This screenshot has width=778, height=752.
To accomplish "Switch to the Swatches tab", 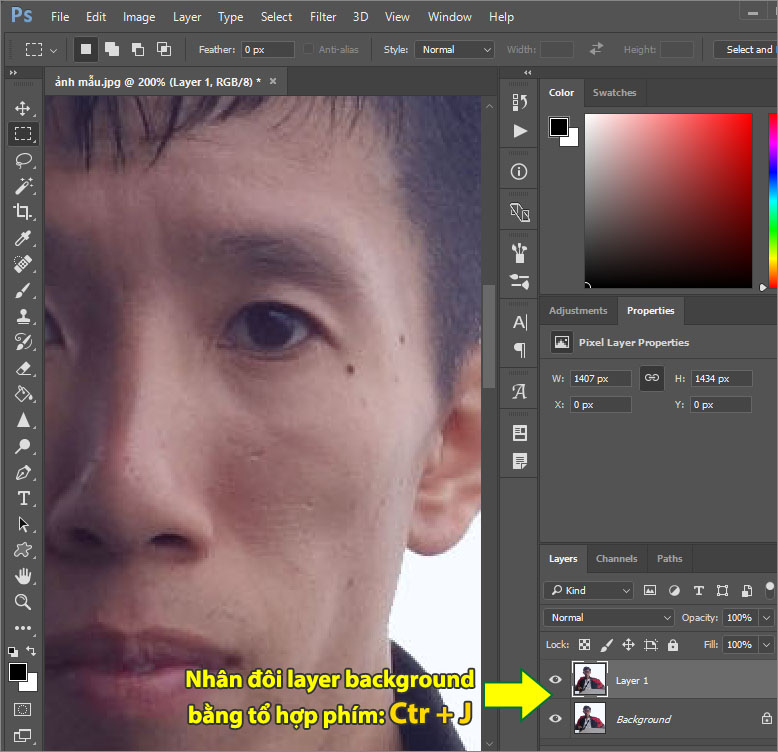I will [614, 93].
